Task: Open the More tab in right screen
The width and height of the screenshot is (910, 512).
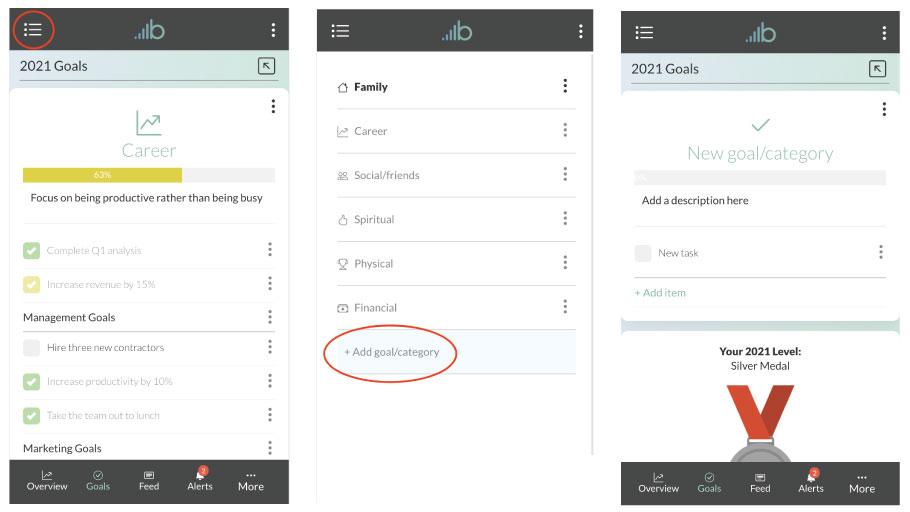Action: pos(861,482)
